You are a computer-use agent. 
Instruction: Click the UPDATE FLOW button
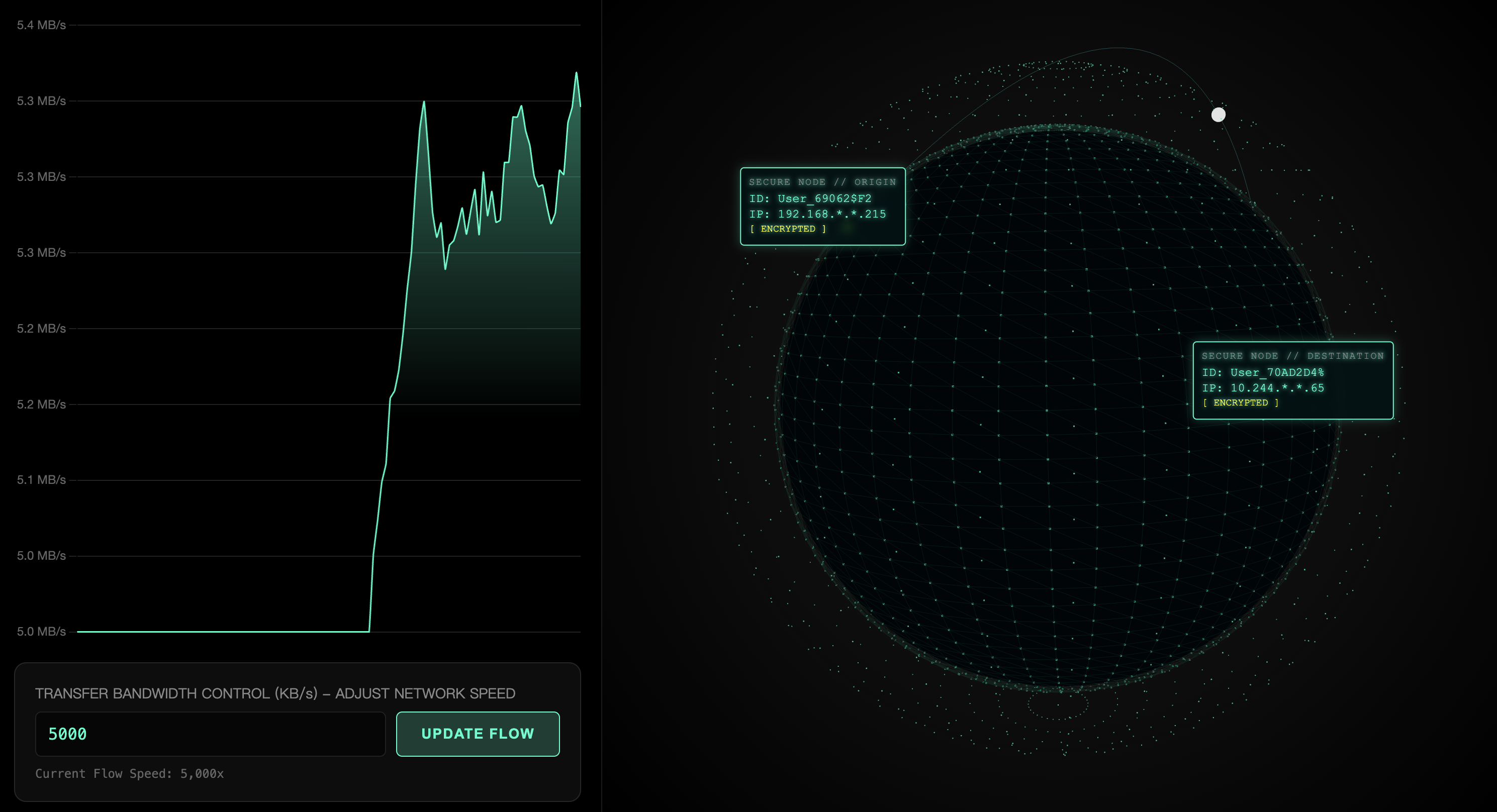(477, 734)
